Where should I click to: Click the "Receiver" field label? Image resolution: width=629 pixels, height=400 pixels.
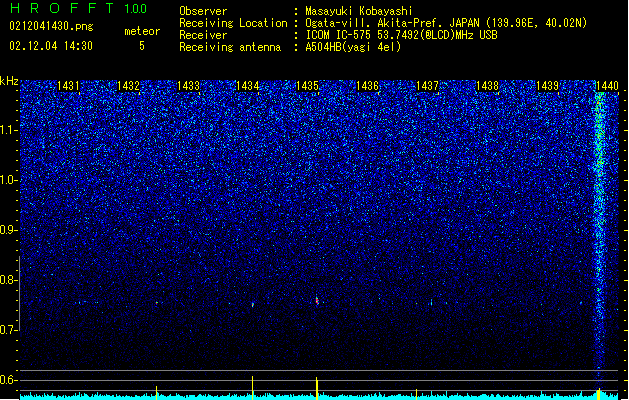(203, 35)
